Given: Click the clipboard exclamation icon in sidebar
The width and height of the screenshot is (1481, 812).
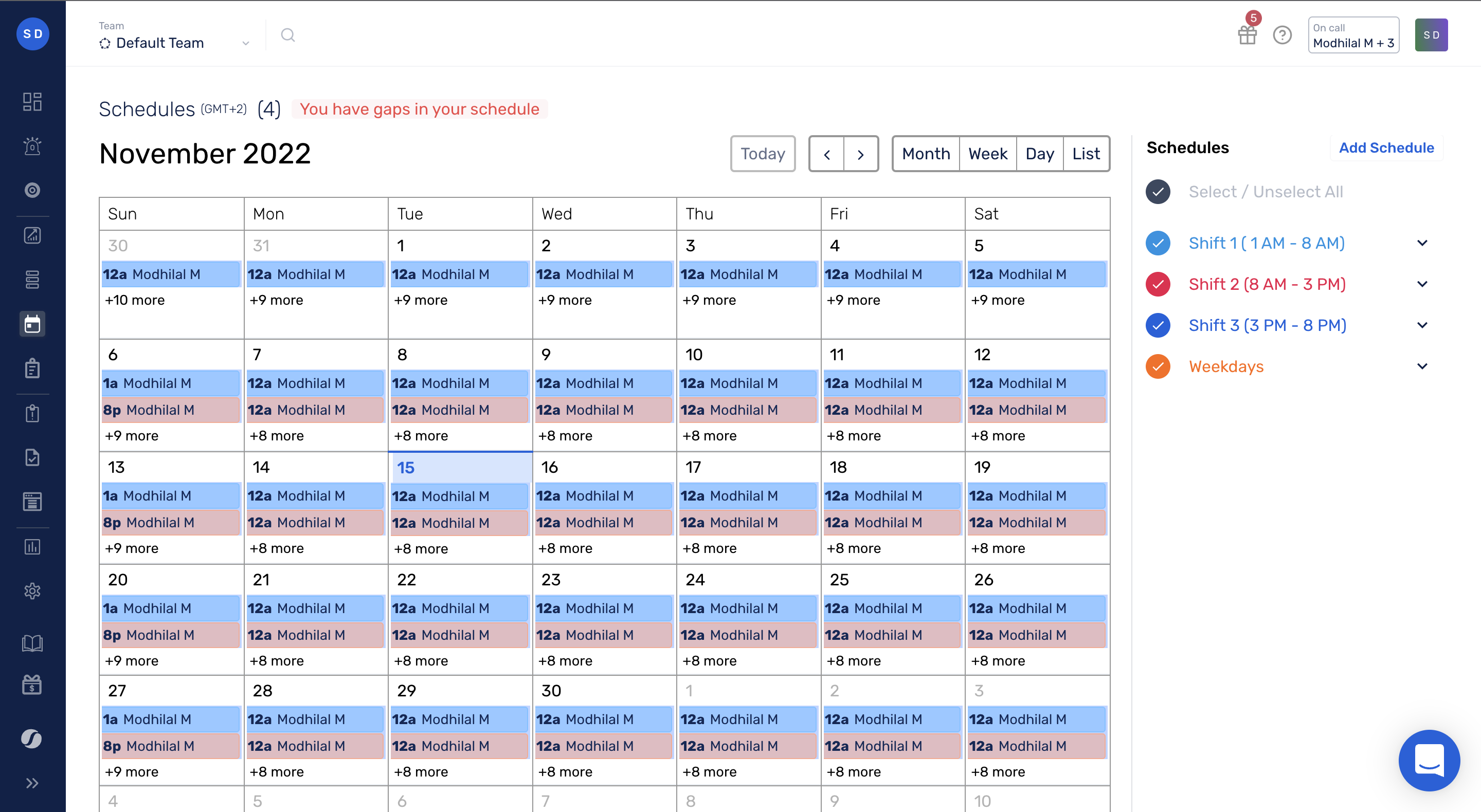Looking at the screenshot, I should pyautogui.click(x=32, y=413).
